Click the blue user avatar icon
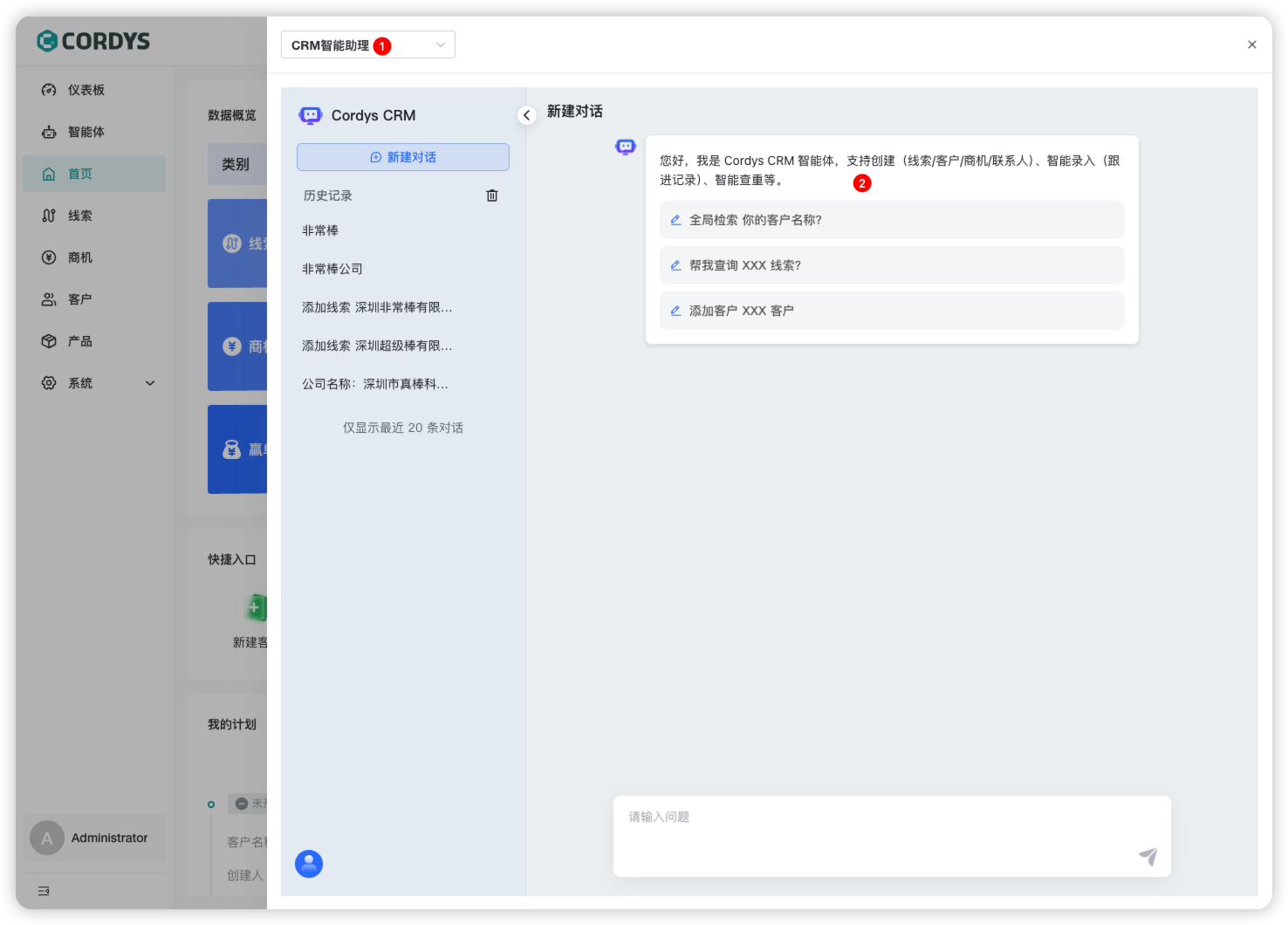 click(309, 864)
